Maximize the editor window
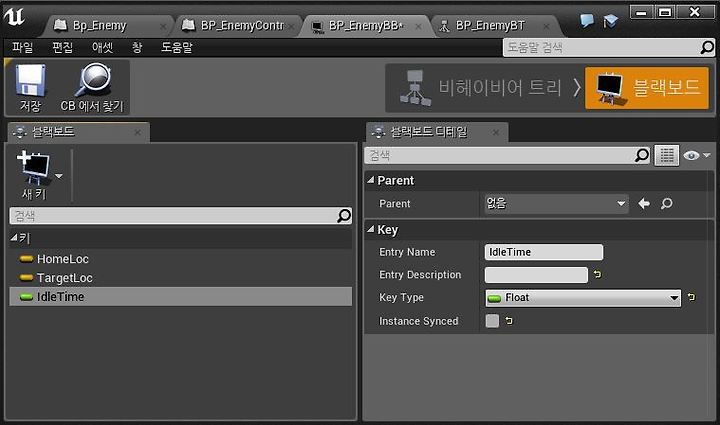Image resolution: width=720 pixels, height=425 pixels. [x=665, y=12]
